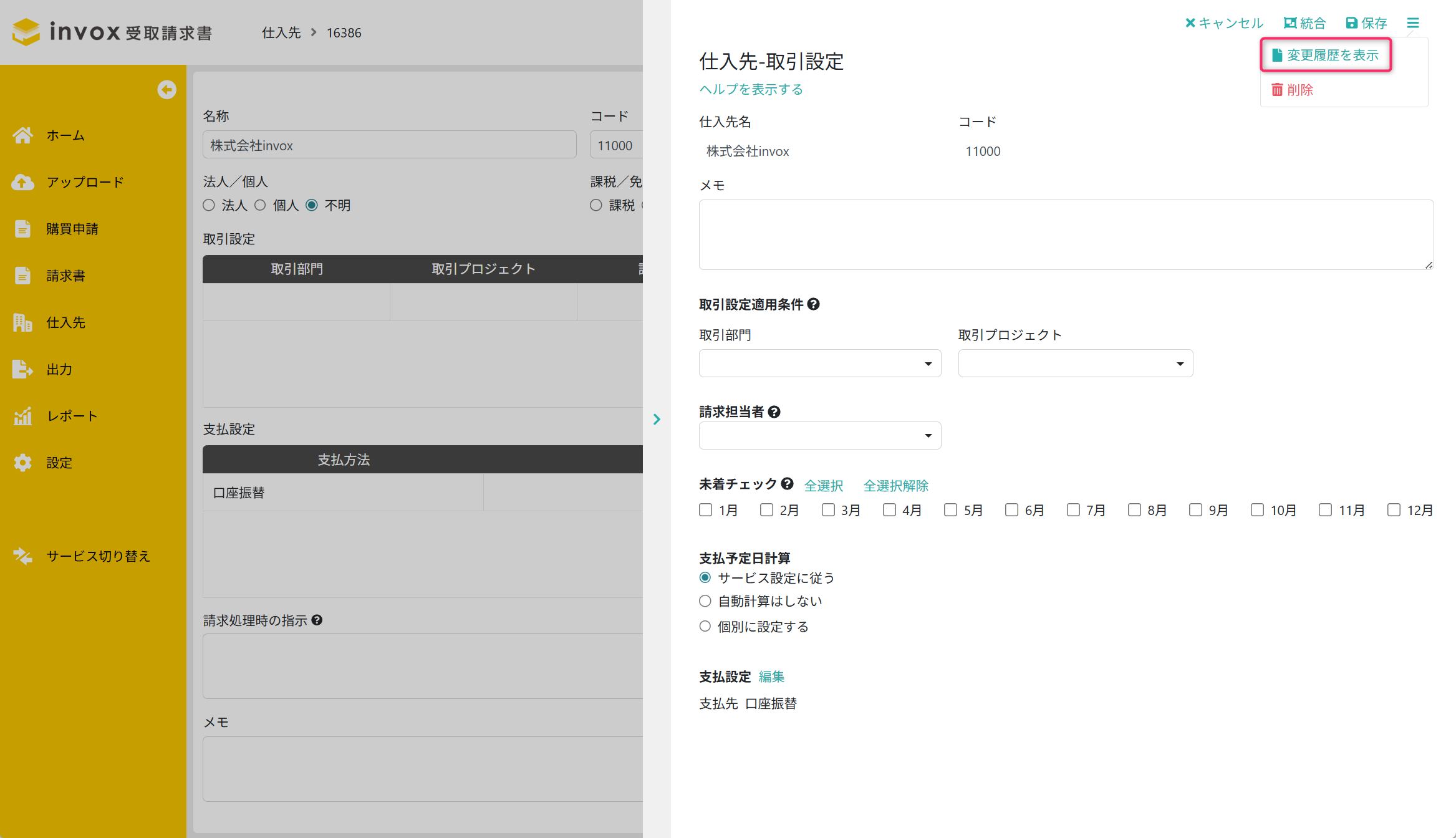Click the sidebar collapse arrow icon
Viewport: 1456px width, 838px height.
(166, 90)
